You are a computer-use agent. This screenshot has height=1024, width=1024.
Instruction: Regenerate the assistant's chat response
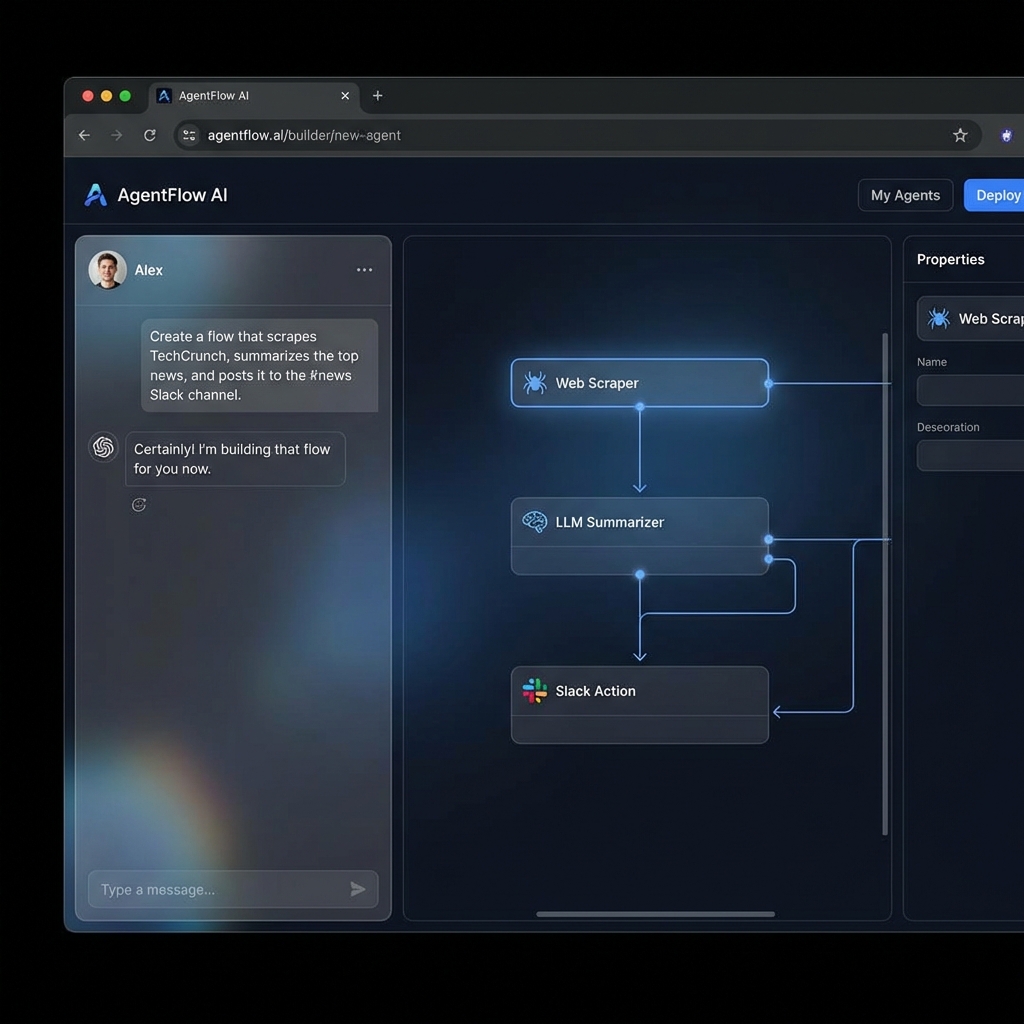click(139, 504)
